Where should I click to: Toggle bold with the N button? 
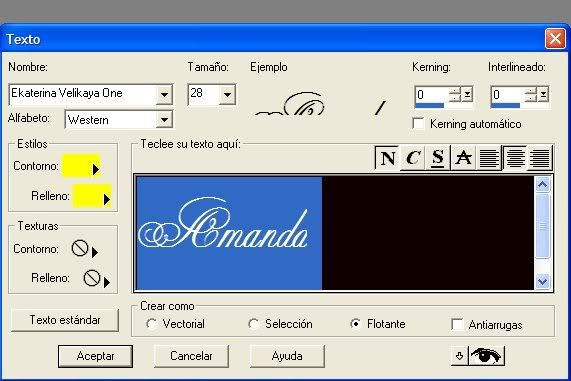[387, 158]
